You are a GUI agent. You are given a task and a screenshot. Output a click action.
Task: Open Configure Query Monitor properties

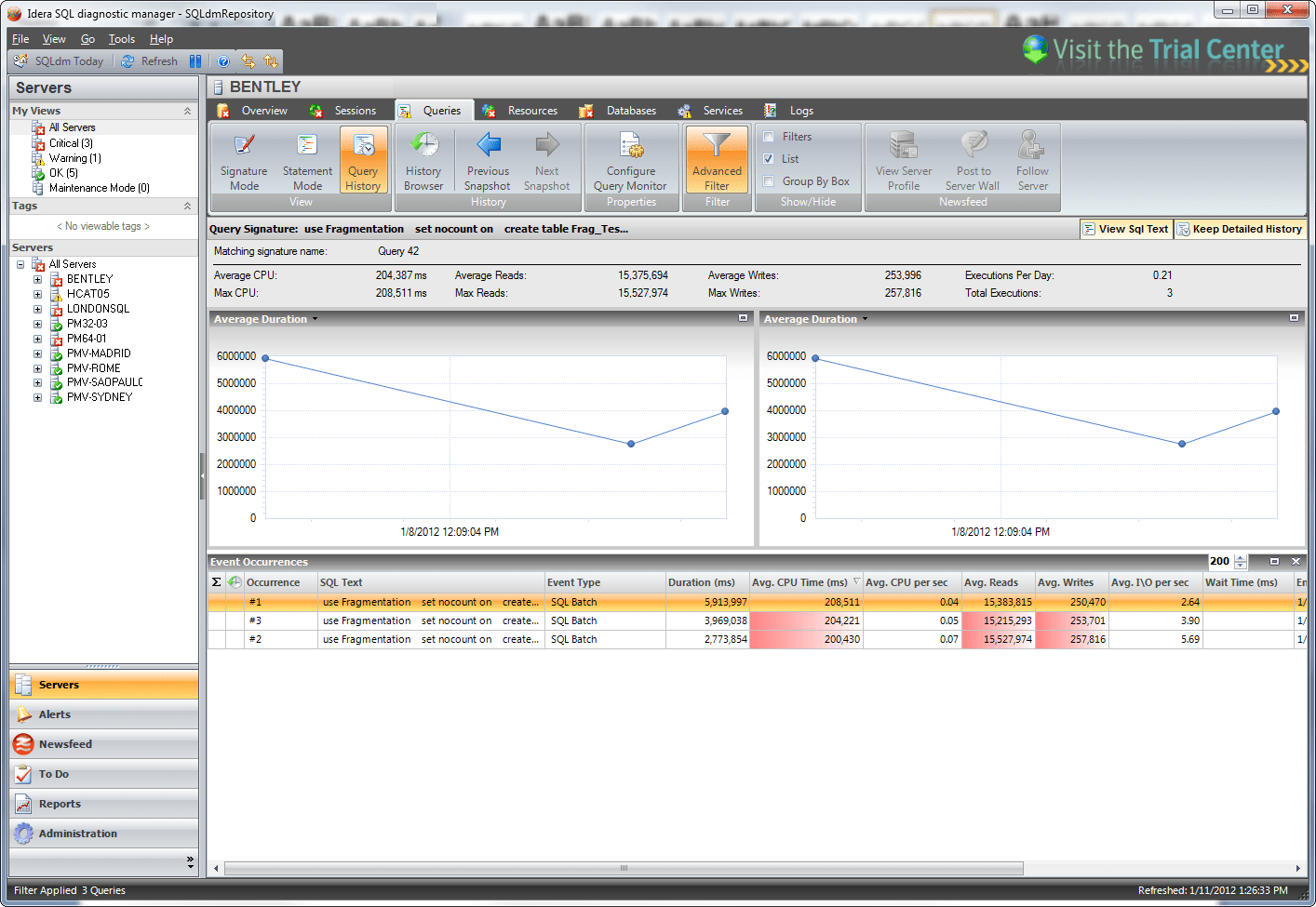tap(631, 160)
